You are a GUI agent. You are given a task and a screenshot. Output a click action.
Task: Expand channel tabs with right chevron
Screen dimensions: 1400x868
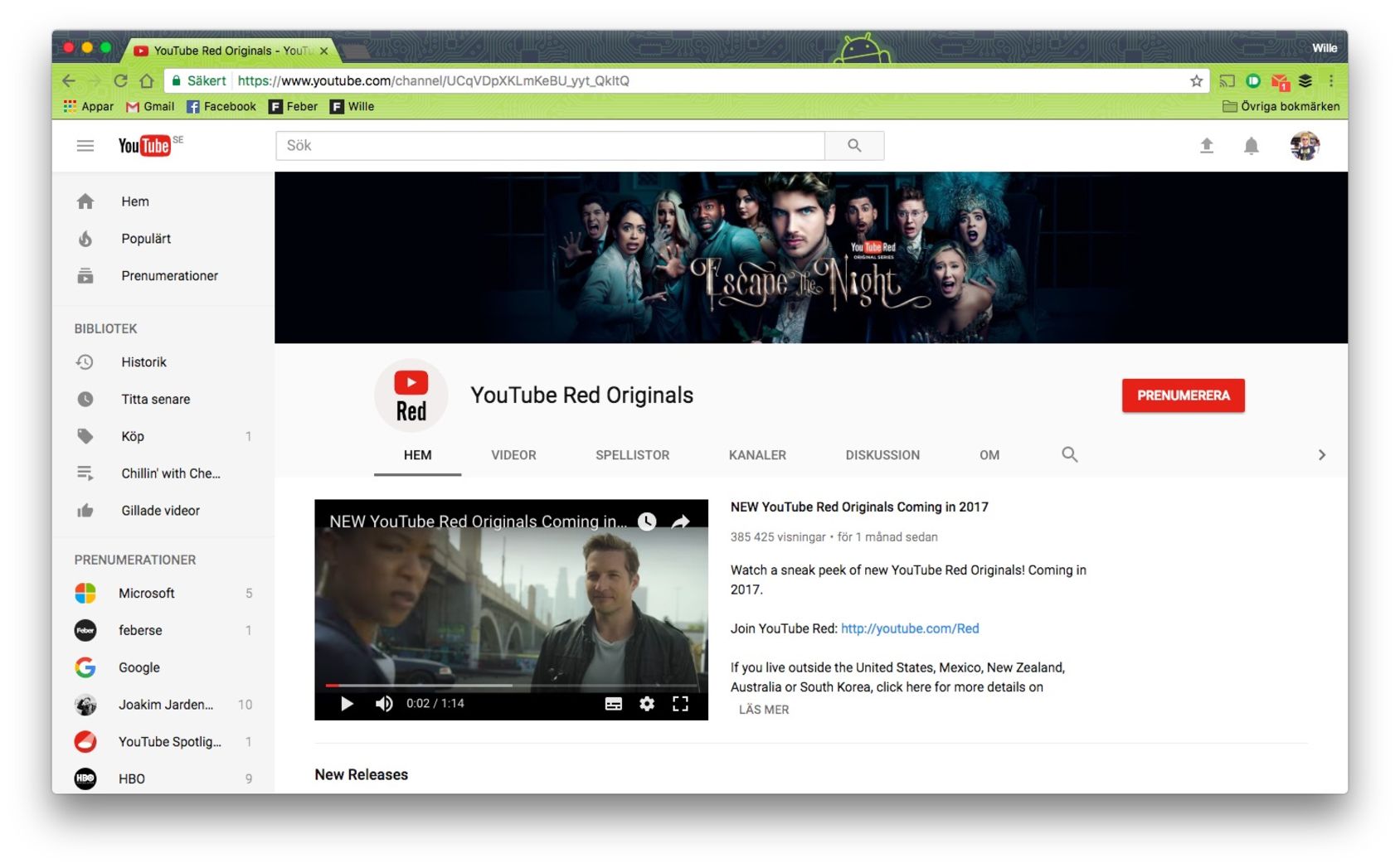click(1322, 454)
